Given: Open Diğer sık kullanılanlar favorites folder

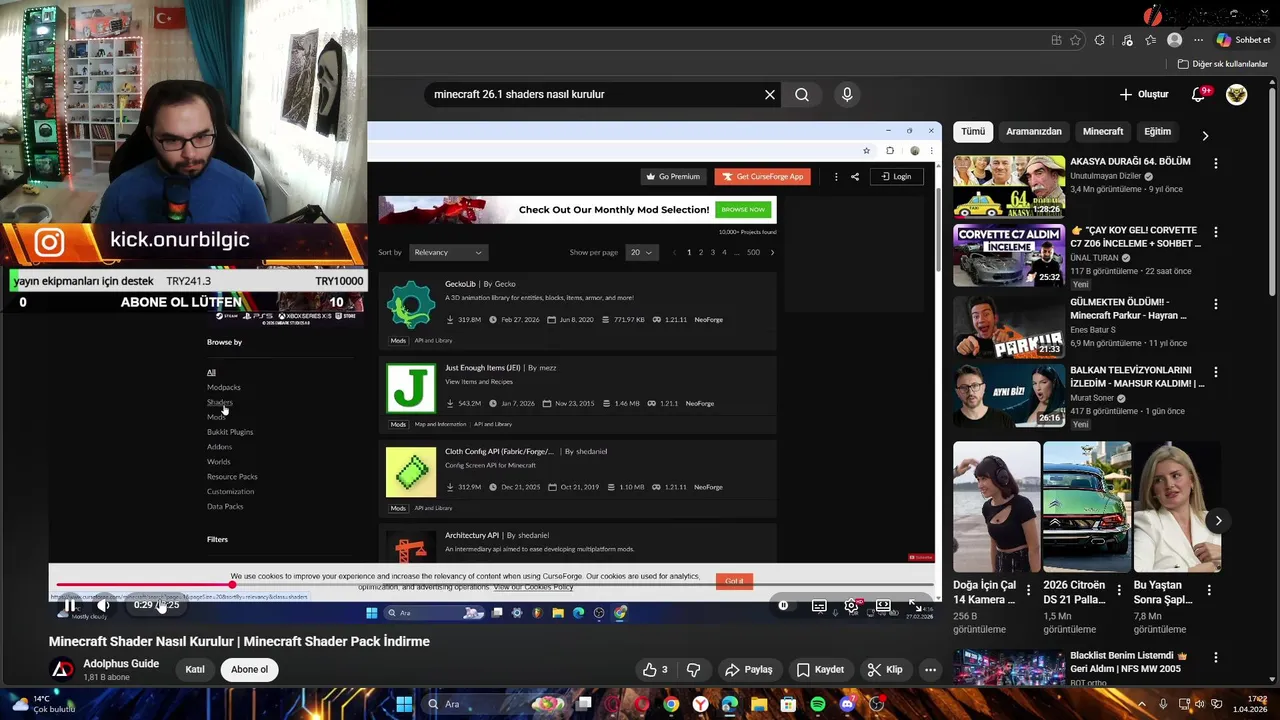Looking at the screenshot, I should 1223,64.
